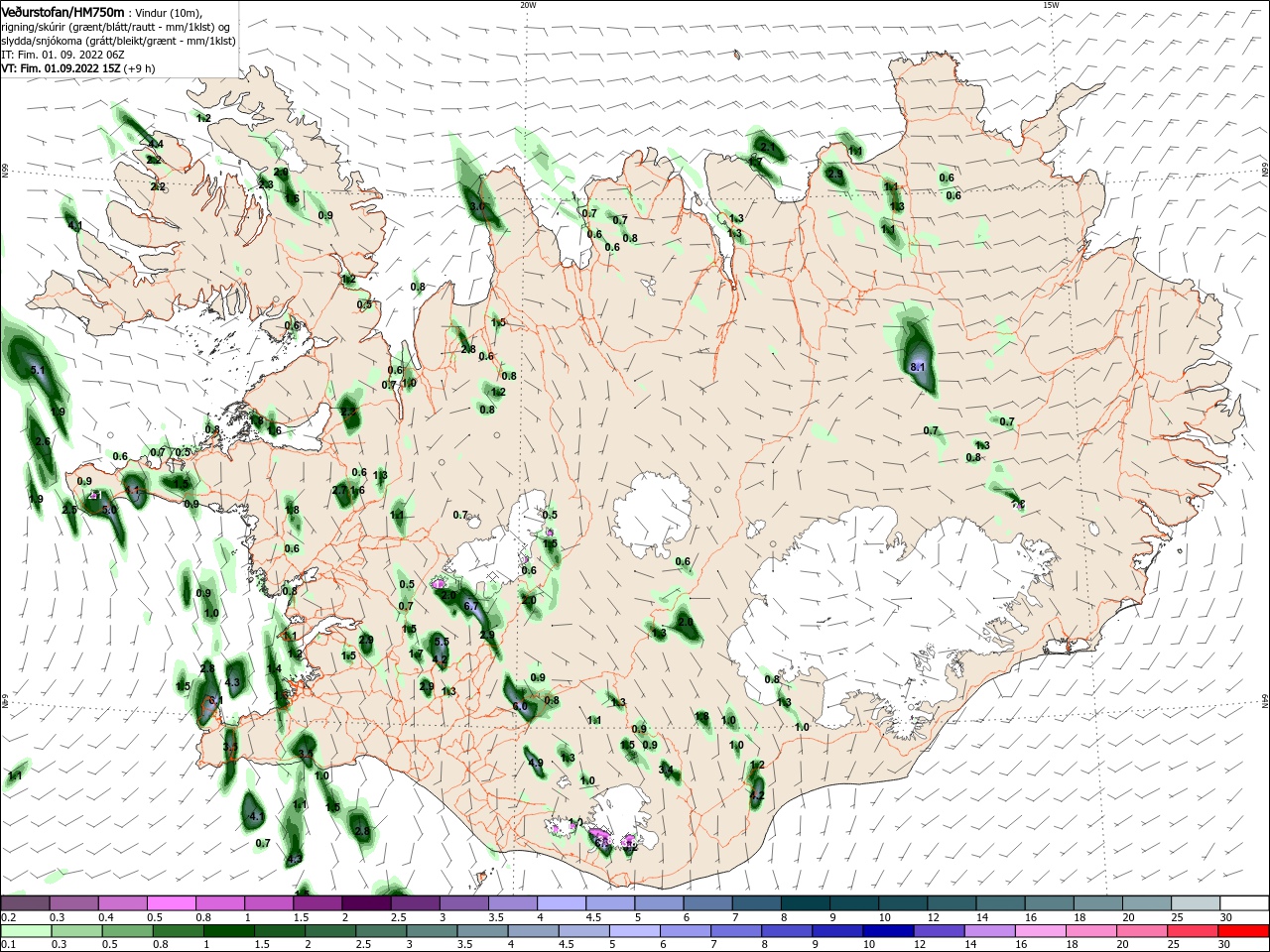Image resolution: width=1270 pixels, height=952 pixels.
Task: Click the 15W longitude label
Action: click(1051, 5)
